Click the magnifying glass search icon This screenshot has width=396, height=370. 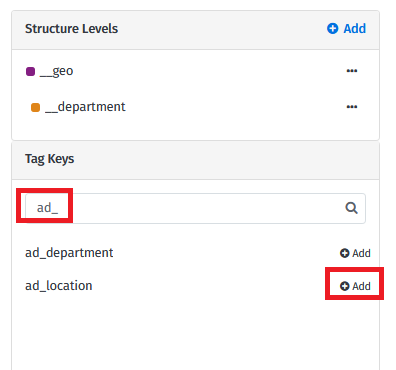[351, 208]
